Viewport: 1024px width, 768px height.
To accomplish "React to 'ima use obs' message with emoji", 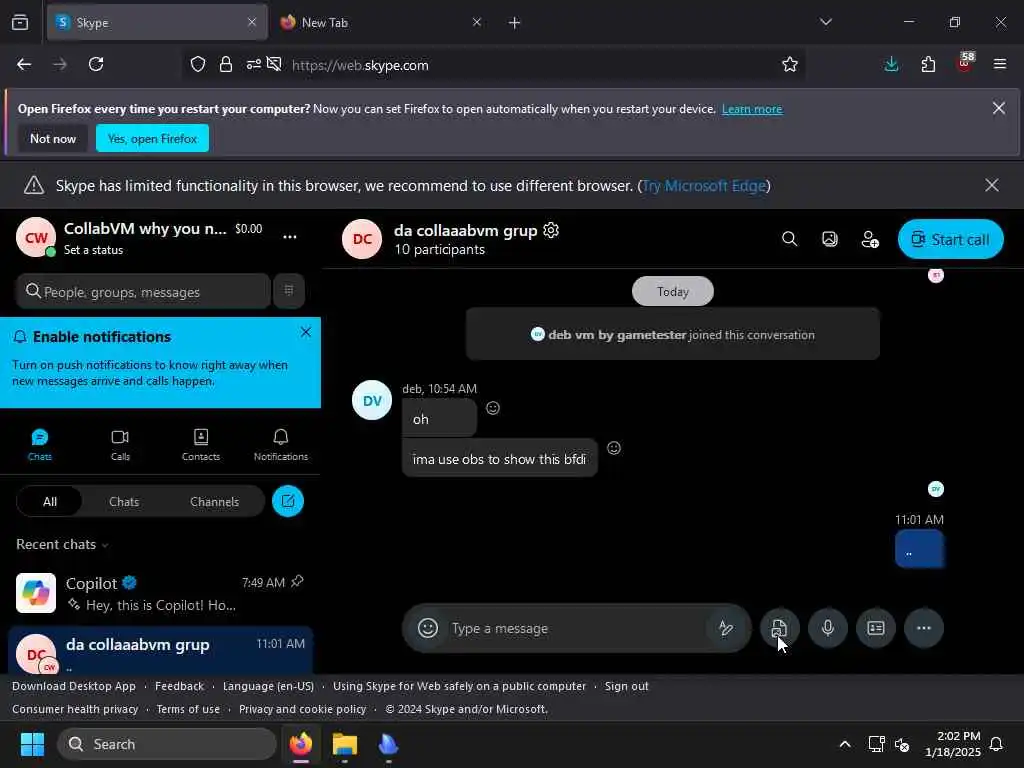I will pyautogui.click(x=614, y=448).
